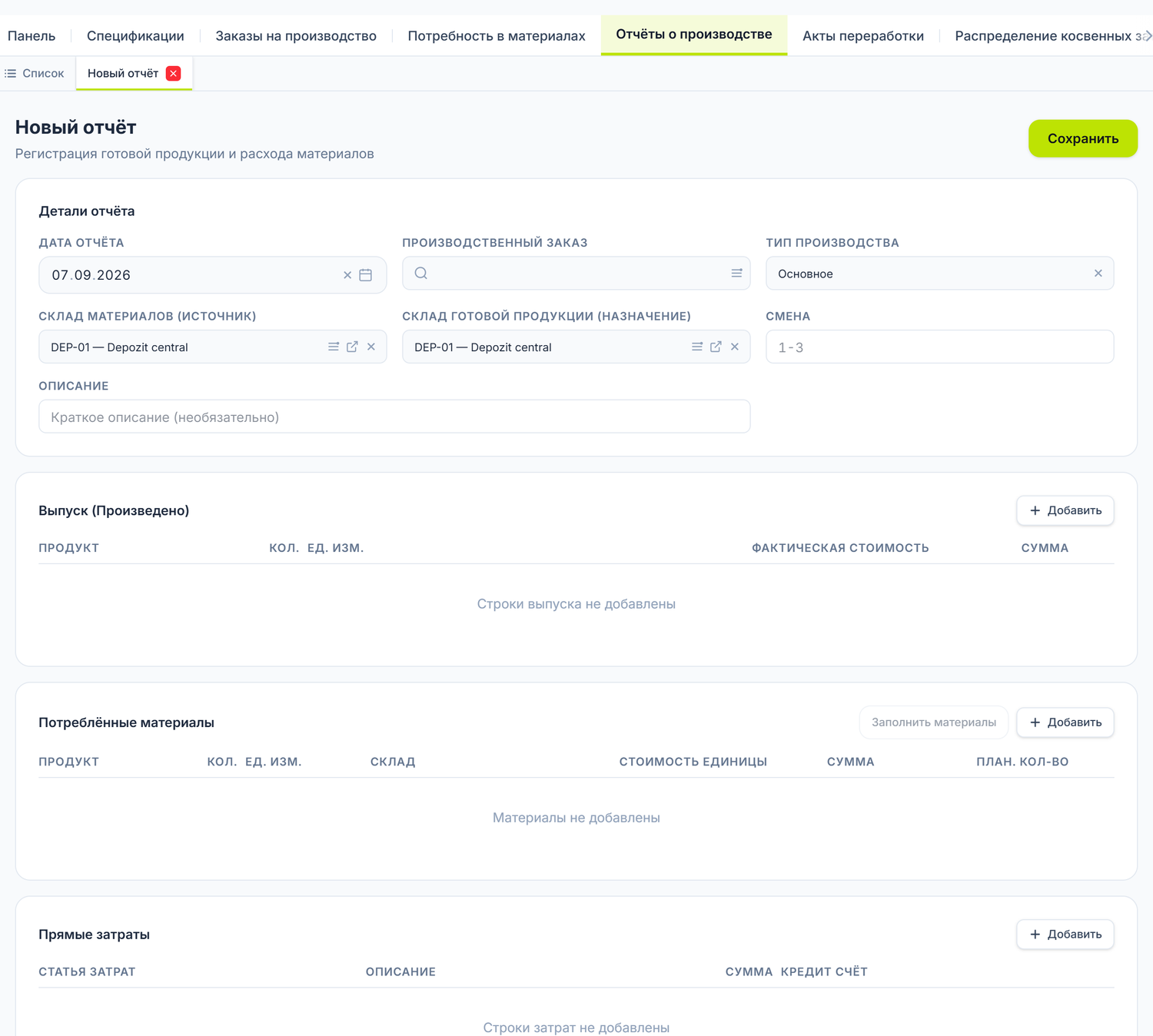Open materials source warehouse in new window
This screenshot has width=1153, height=1036.
352,347
